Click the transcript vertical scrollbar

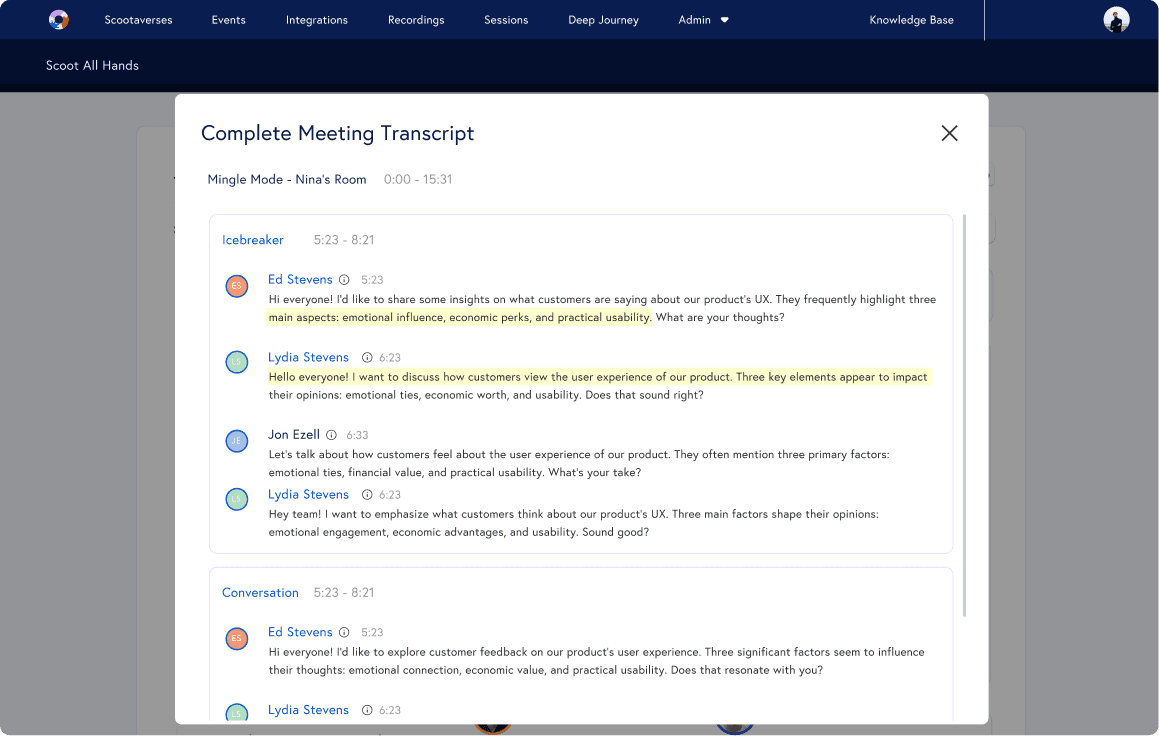964,414
